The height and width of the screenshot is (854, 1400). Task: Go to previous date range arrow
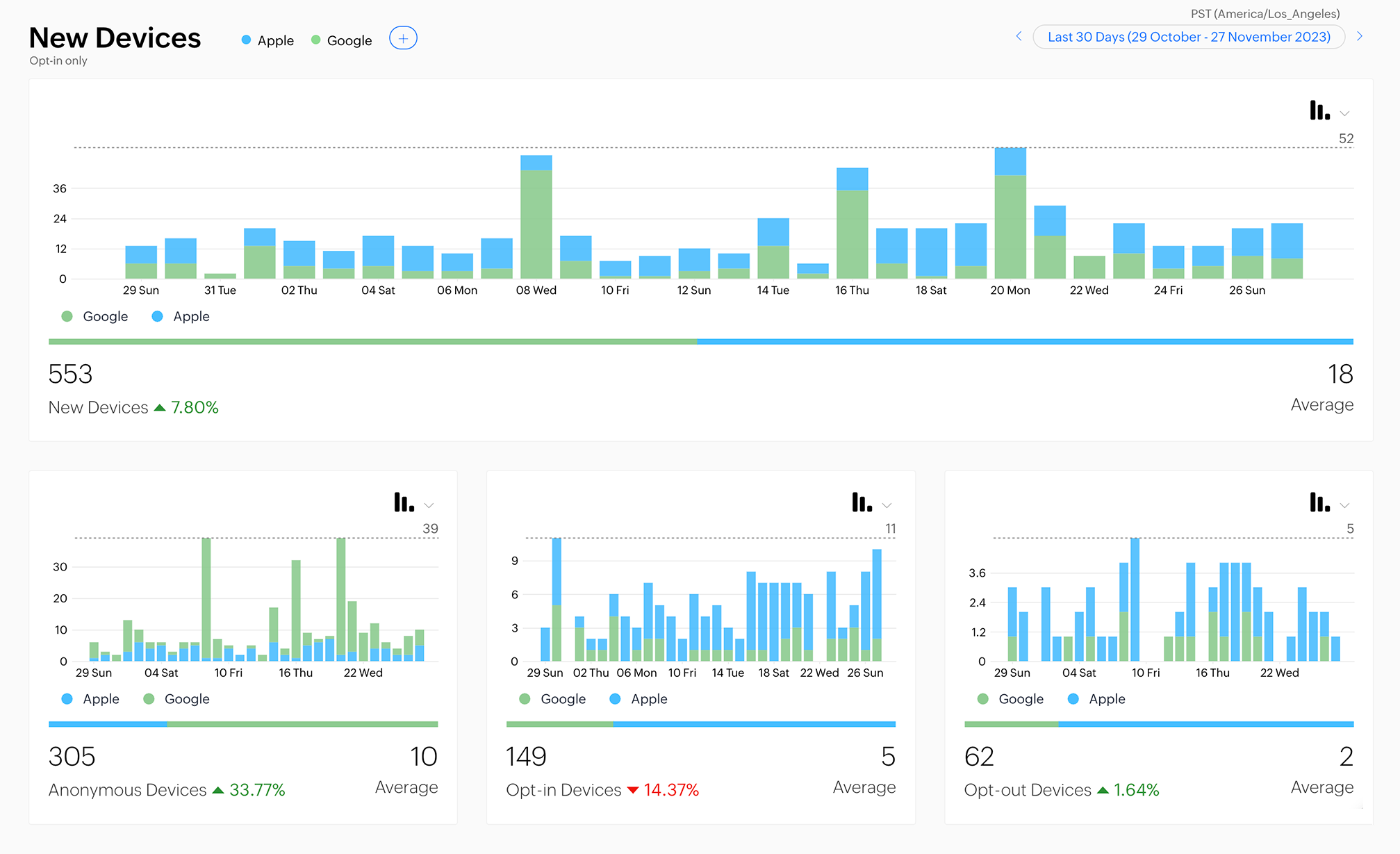click(x=1019, y=36)
